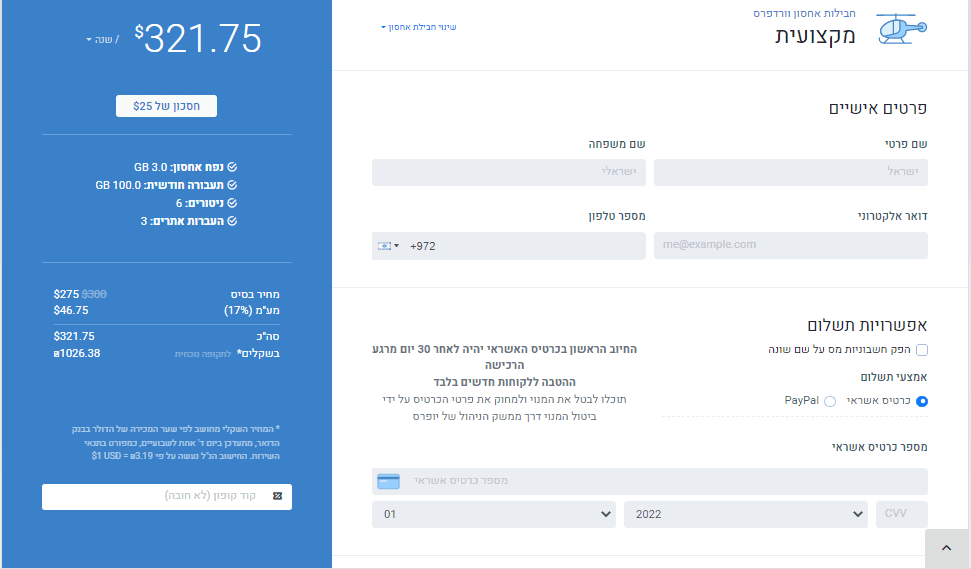971x569 pixels.
Task: Click the $321.75 price heading
Action: [x=198, y=39]
